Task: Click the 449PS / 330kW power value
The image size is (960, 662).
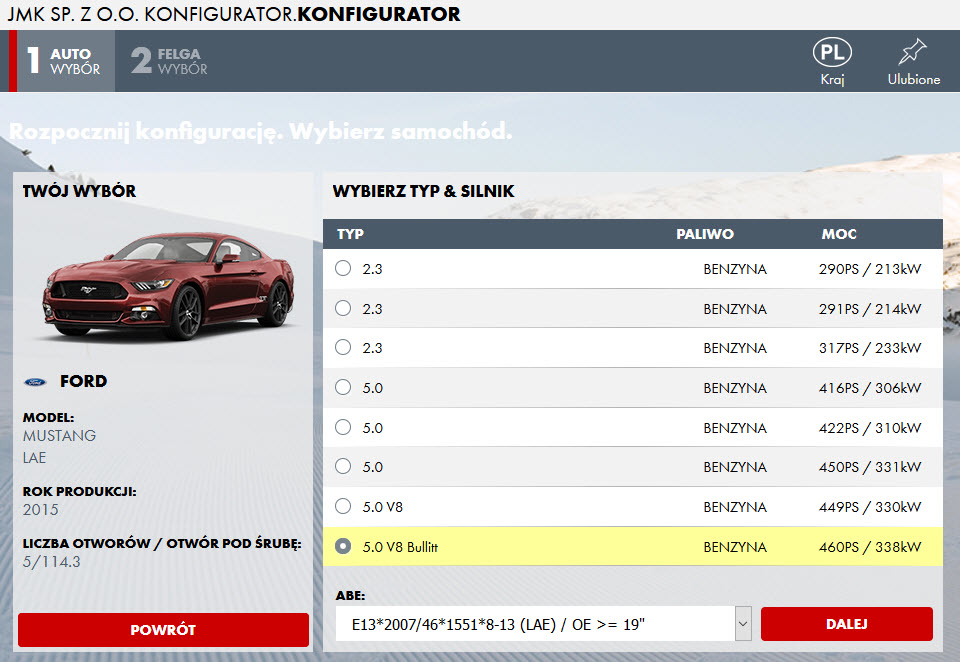Action: 870,507
